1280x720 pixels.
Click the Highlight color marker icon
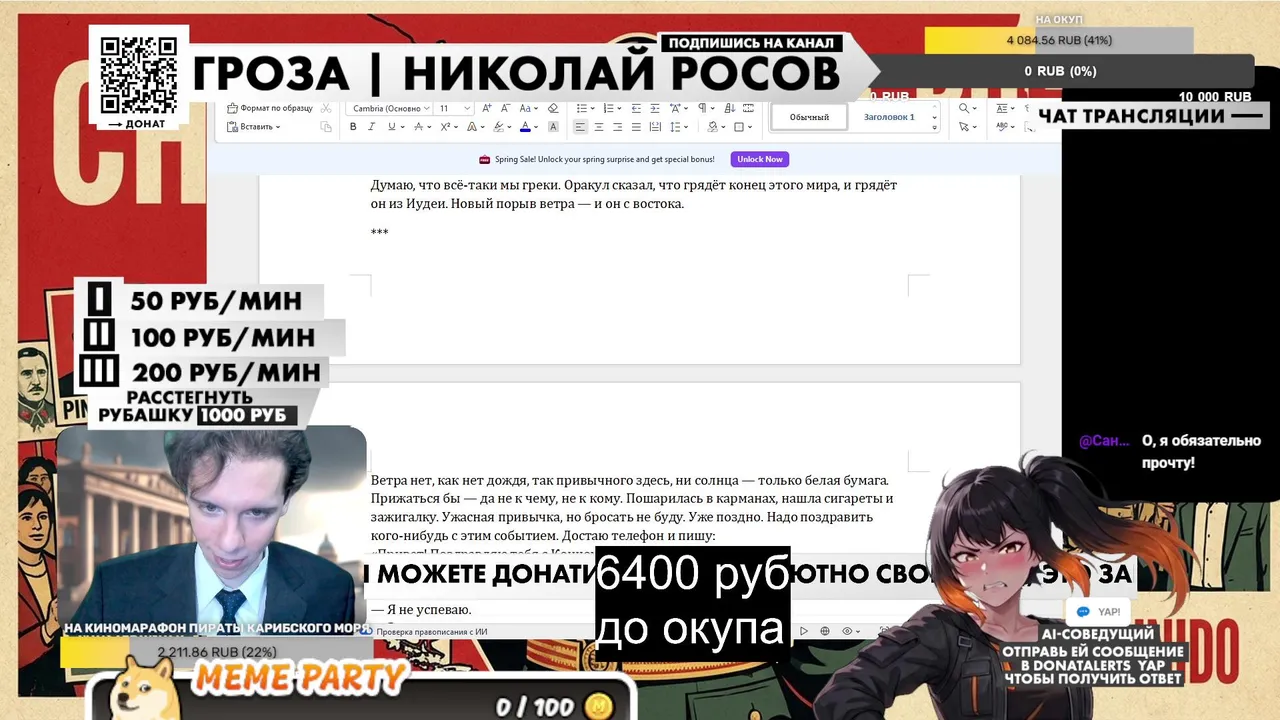(498, 127)
